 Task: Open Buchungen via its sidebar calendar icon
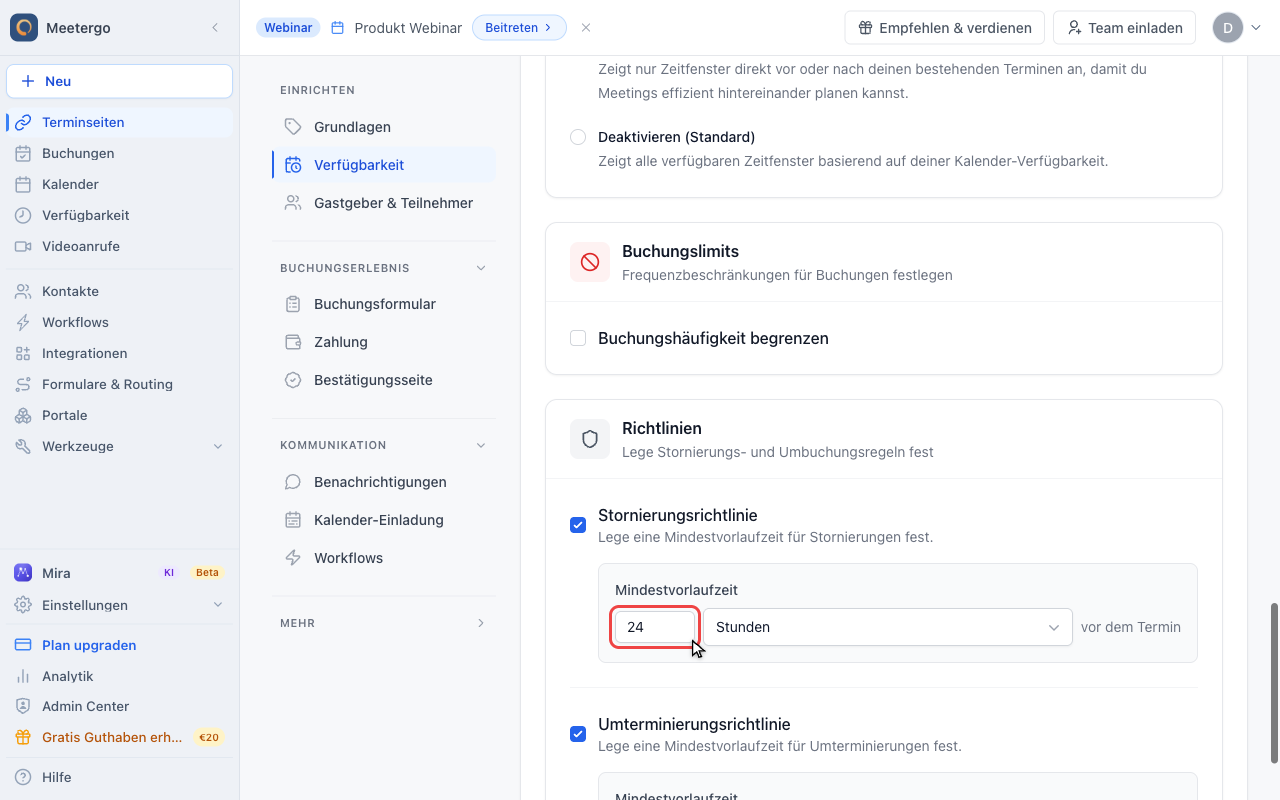23,153
